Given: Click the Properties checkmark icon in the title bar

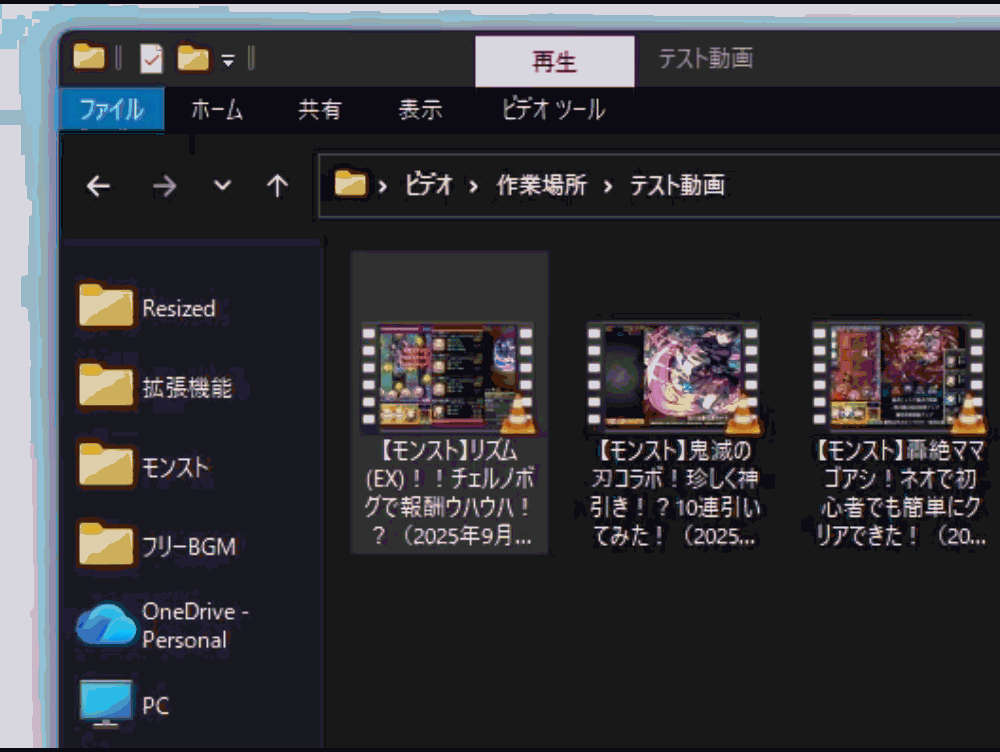Looking at the screenshot, I should [x=151, y=59].
